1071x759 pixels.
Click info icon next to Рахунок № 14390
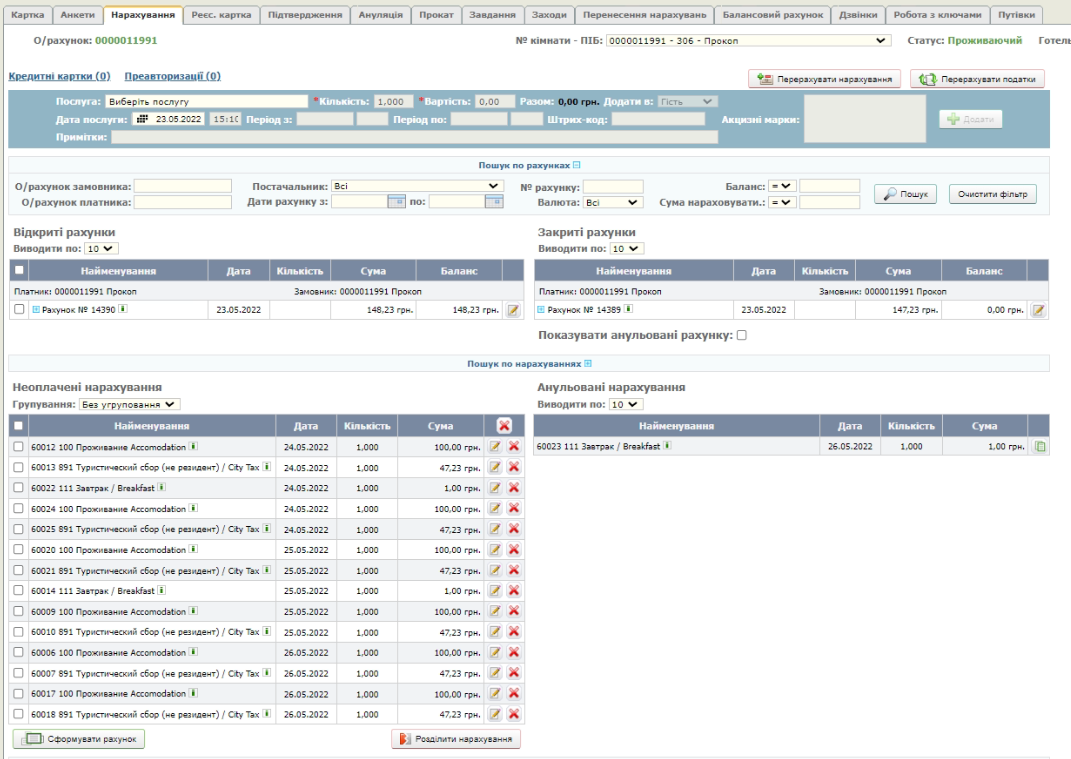123,310
